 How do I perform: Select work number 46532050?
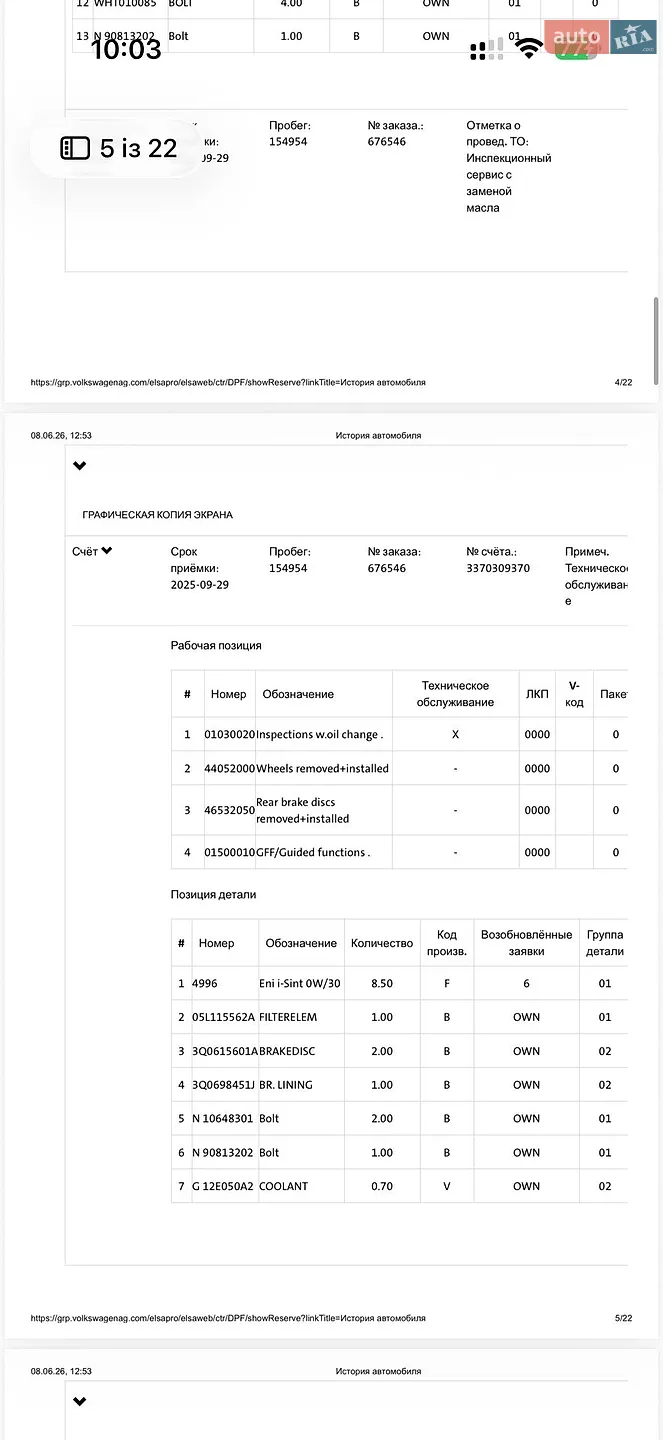230,810
